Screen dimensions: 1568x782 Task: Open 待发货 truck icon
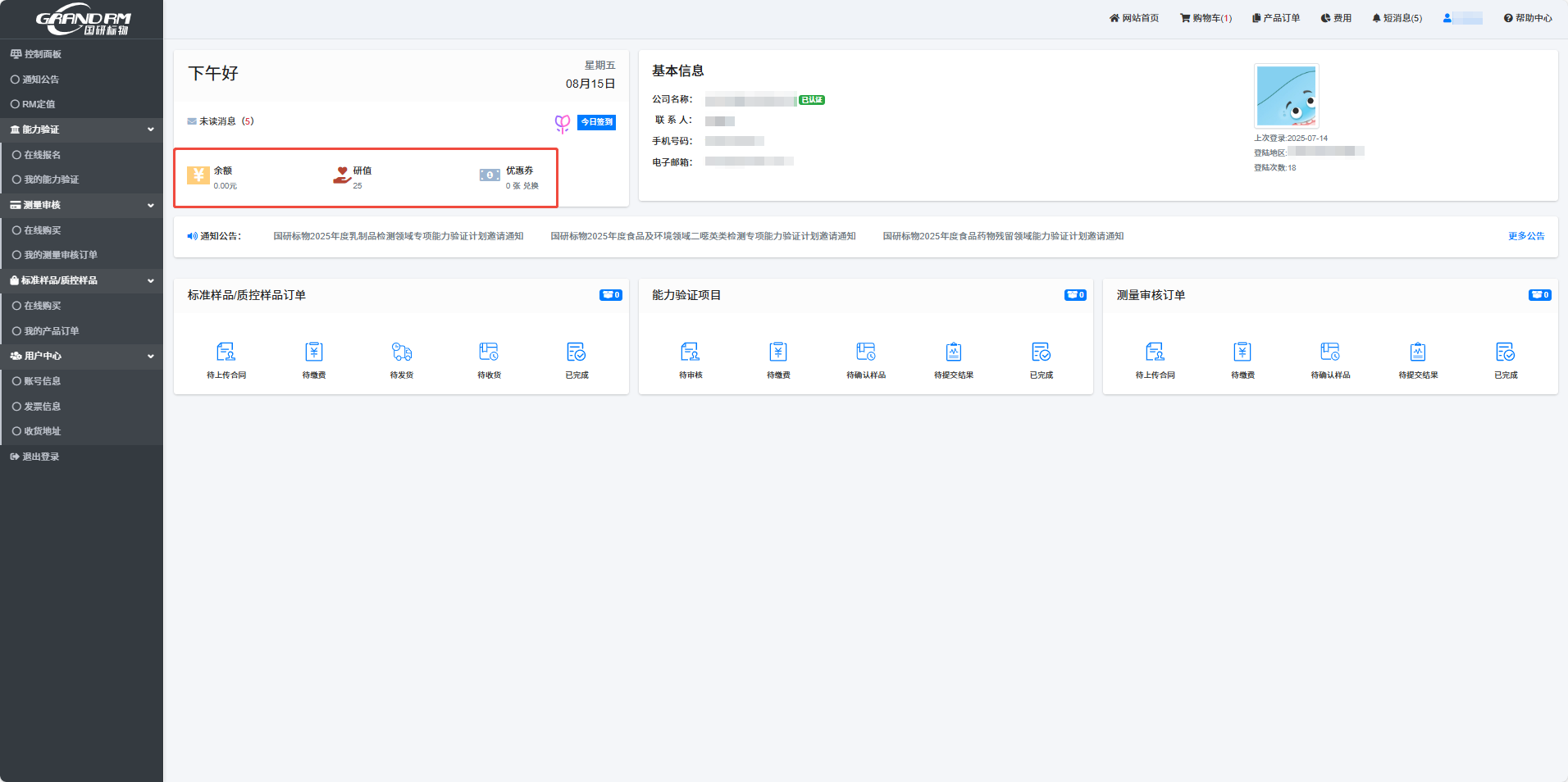[401, 352]
